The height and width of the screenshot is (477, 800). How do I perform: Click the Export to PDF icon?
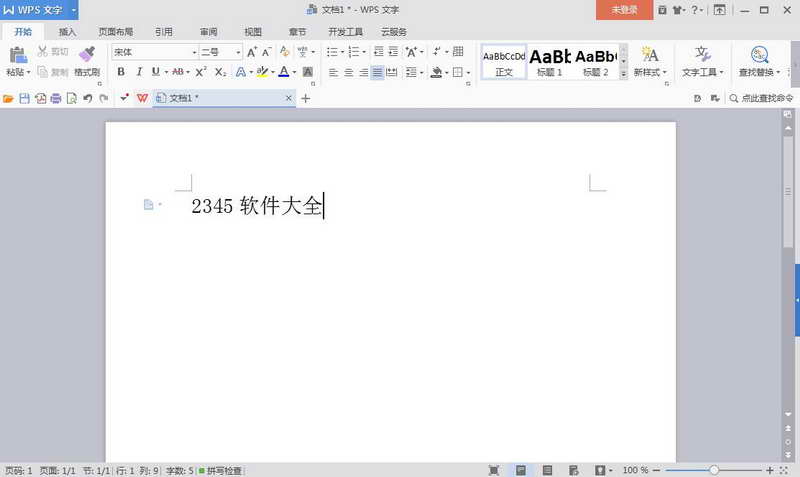[40, 98]
